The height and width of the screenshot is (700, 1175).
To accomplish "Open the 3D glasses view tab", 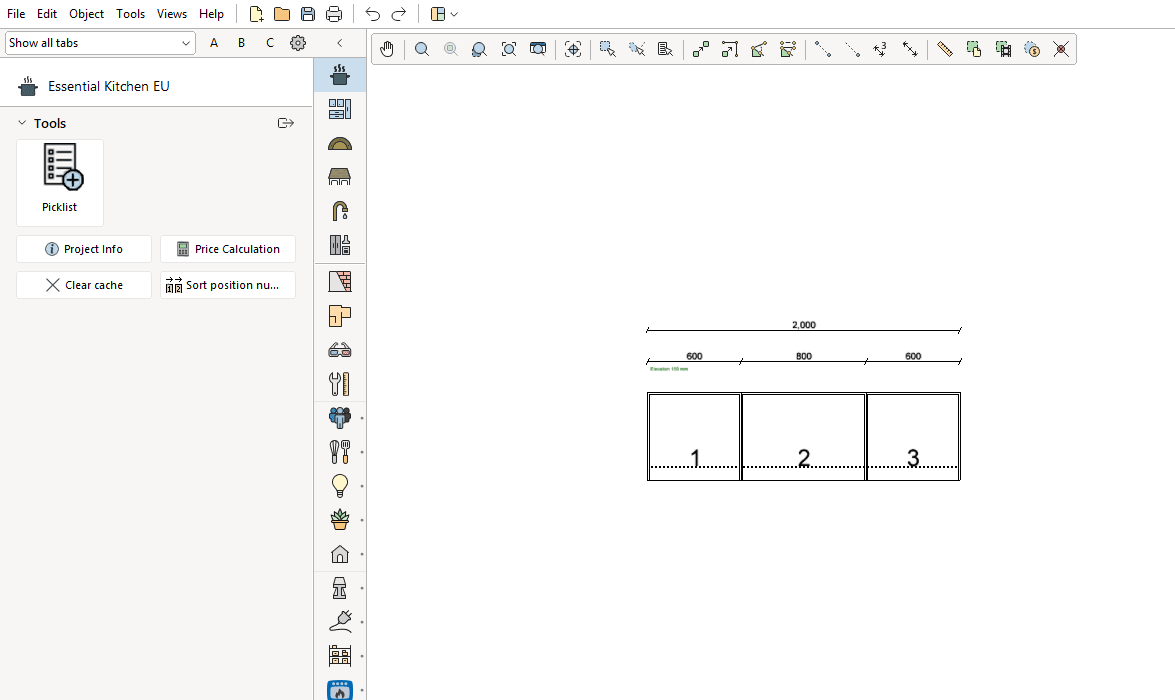I will coord(339,350).
